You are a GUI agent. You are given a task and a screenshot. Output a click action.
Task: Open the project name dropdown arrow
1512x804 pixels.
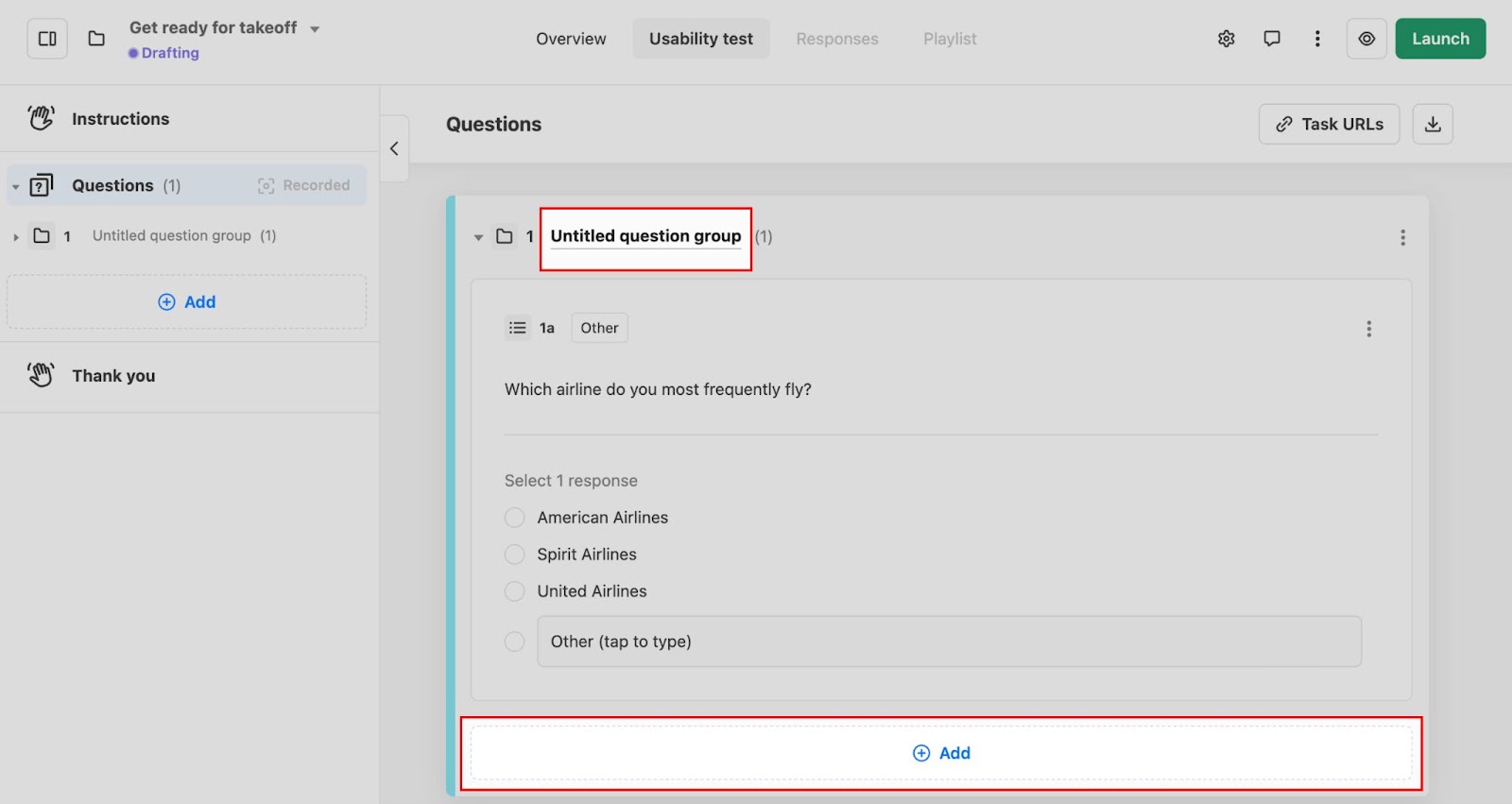(x=315, y=29)
